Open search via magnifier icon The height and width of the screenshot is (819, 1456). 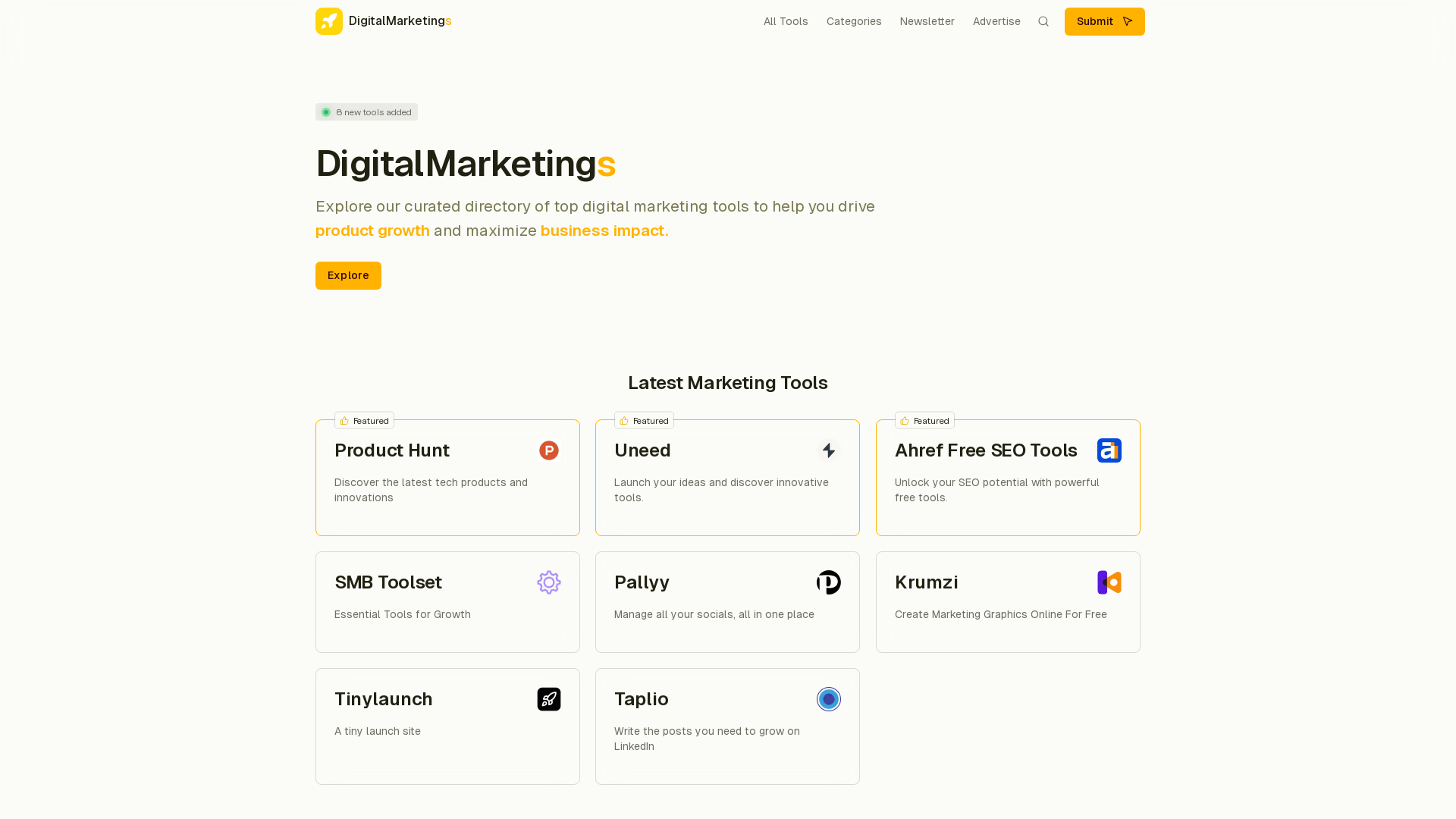(x=1043, y=21)
